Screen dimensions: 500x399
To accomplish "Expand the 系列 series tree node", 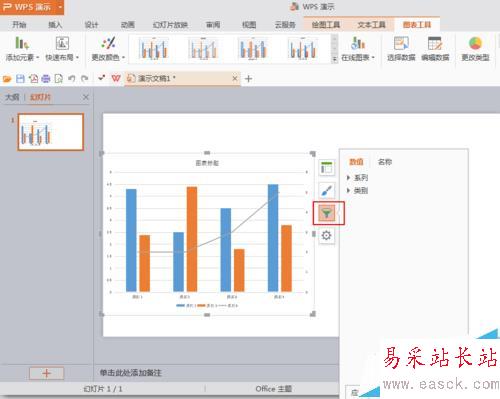I will coord(349,178).
